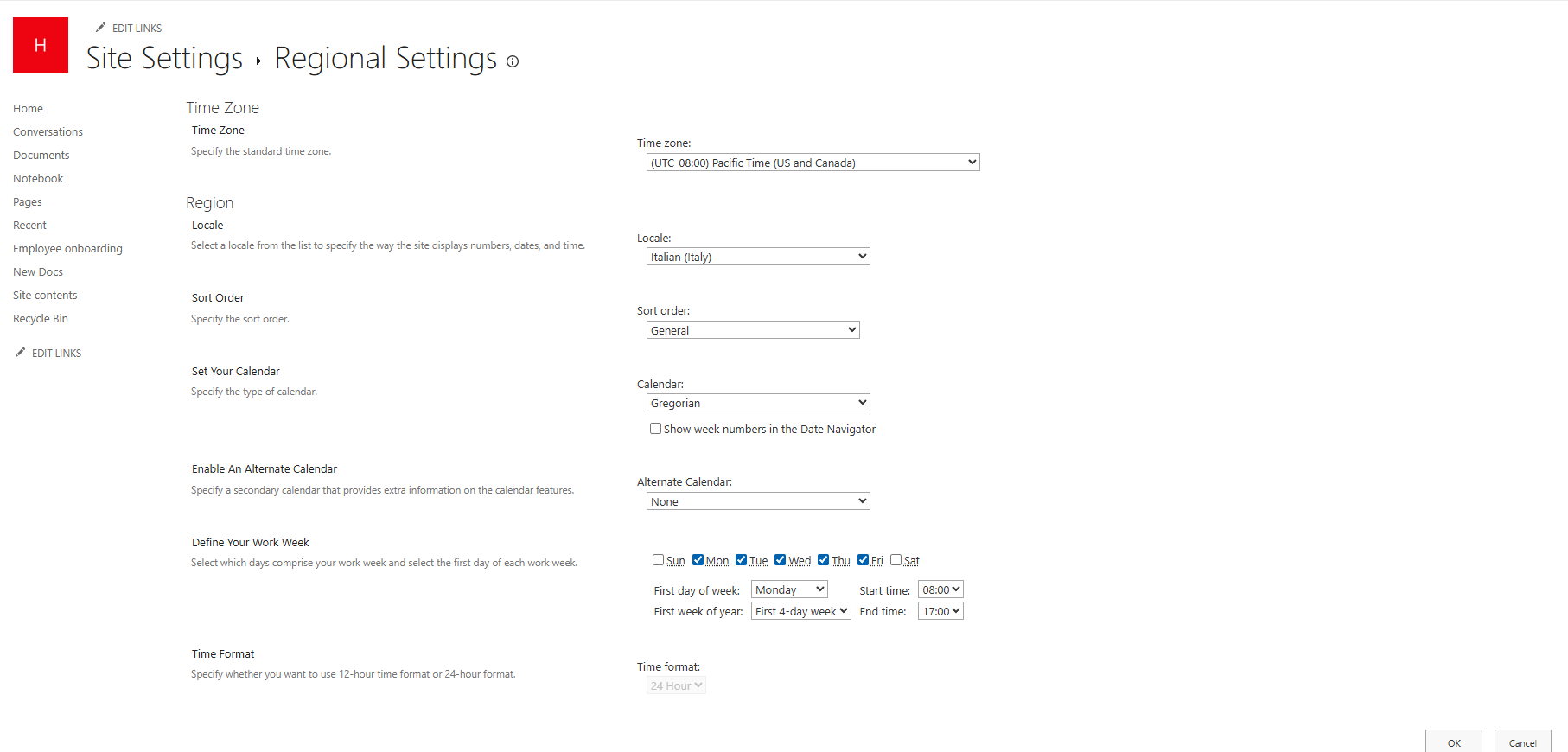Click the sidebar EDIT LINKS link
Screen dimensions: 1568x752
[x=56, y=354]
